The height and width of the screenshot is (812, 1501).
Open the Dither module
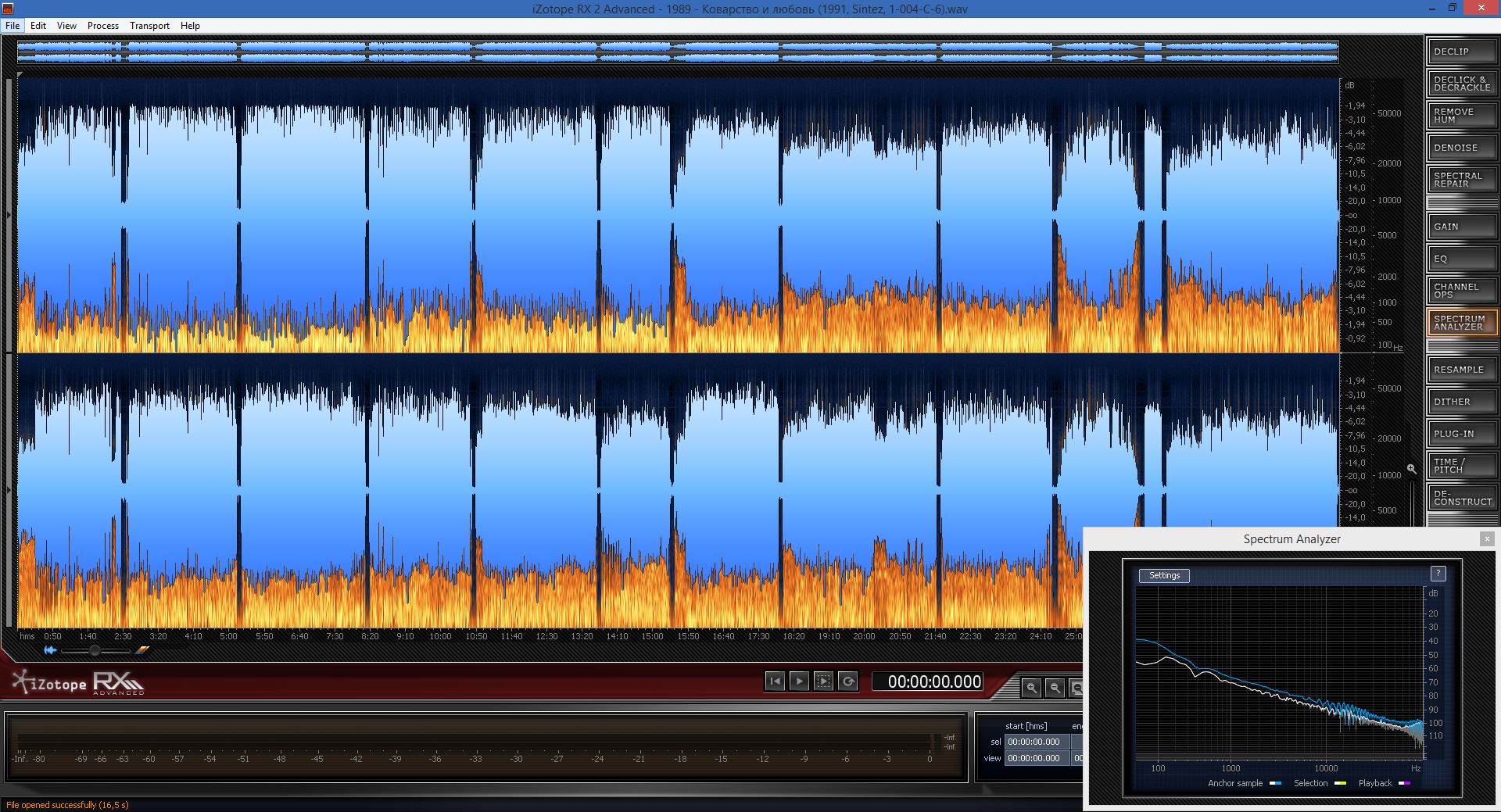tap(1461, 402)
